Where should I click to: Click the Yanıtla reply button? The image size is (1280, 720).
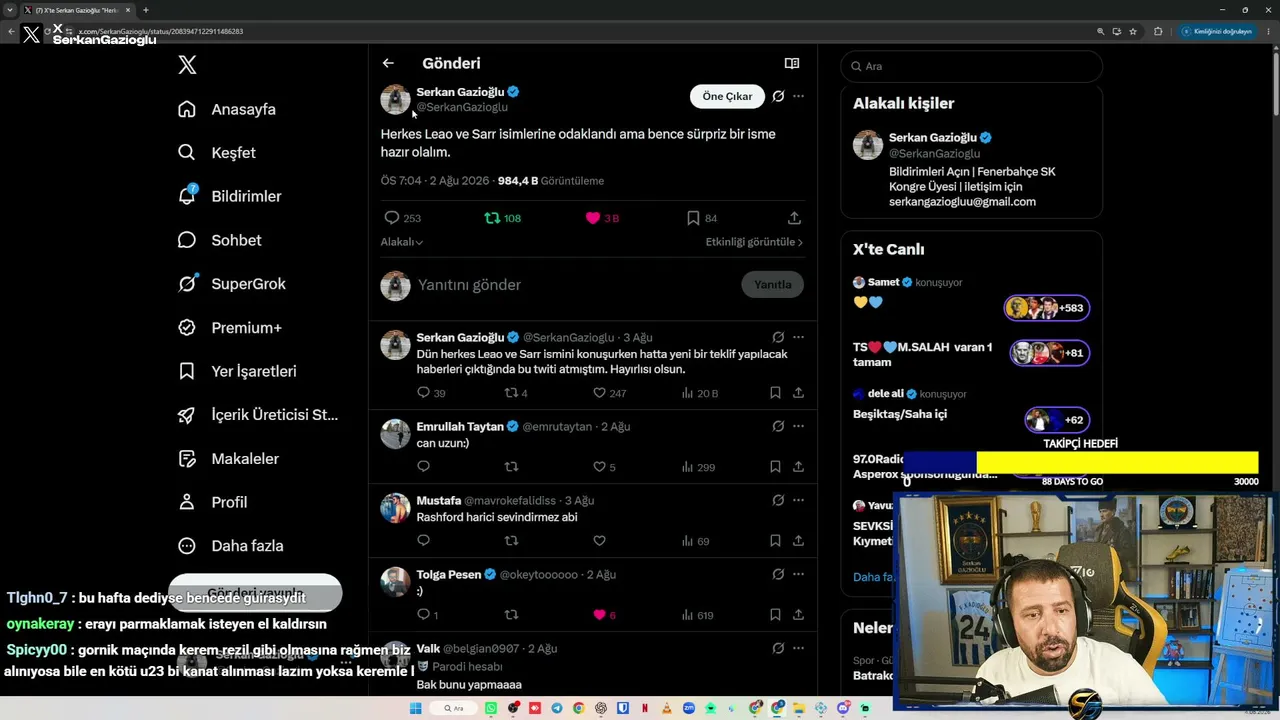pyautogui.click(x=772, y=284)
